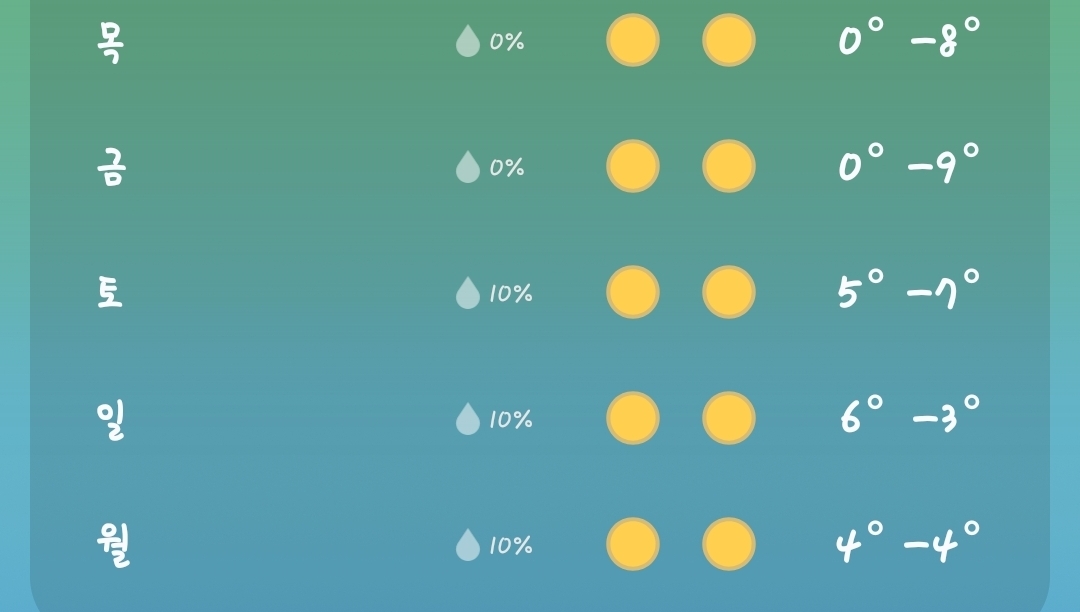Click the 0° high temperature for 금
This screenshot has height=612, width=1080.
tap(860, 164)
